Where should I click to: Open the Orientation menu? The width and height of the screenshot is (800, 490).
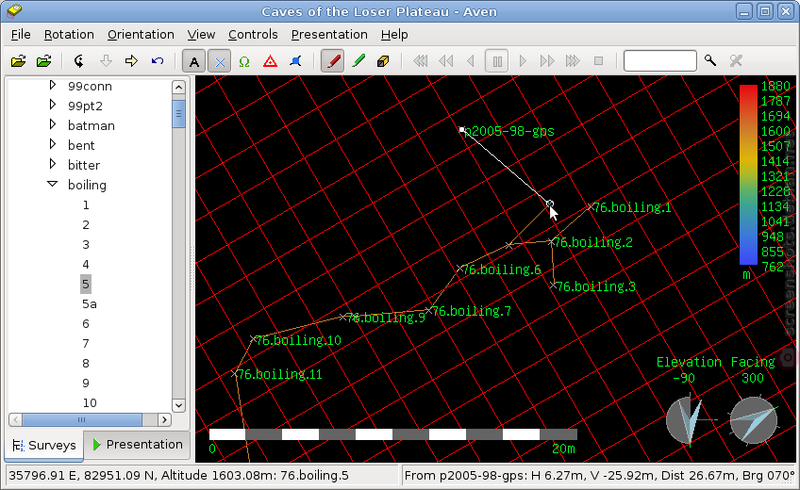[141, 35]
